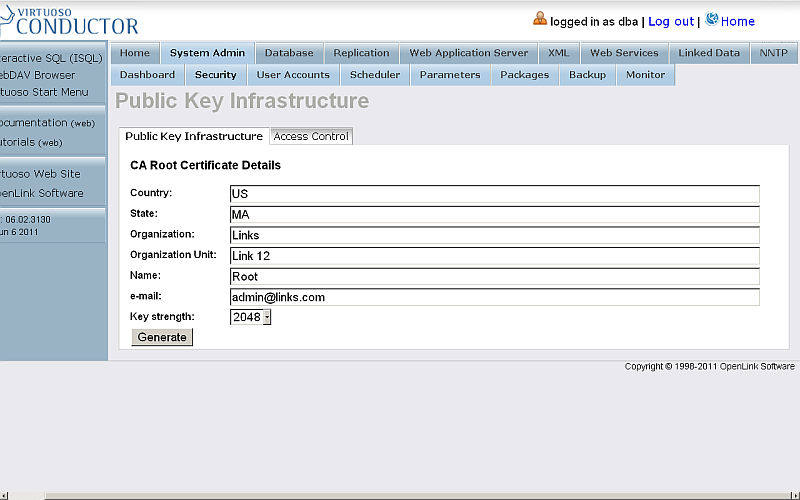Go to the Web Application Server tab
The width and height of the screenshot is (800, 500).
[x=469, y=53]
